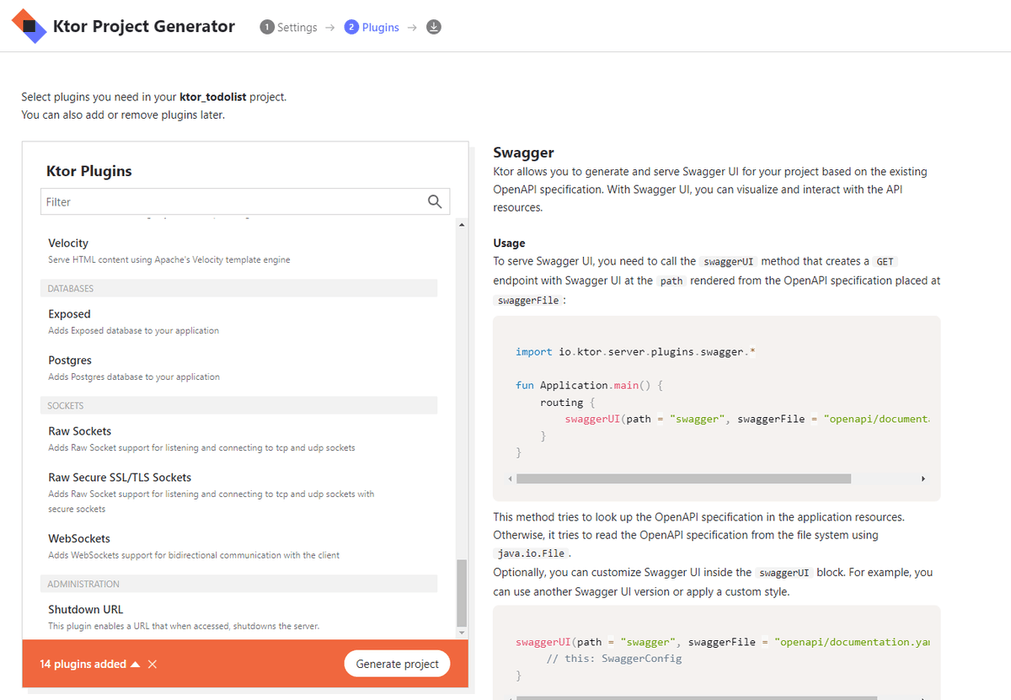Select the Velocity plugin
Screen dimensions: 1011x700
[x=68, y=243]
